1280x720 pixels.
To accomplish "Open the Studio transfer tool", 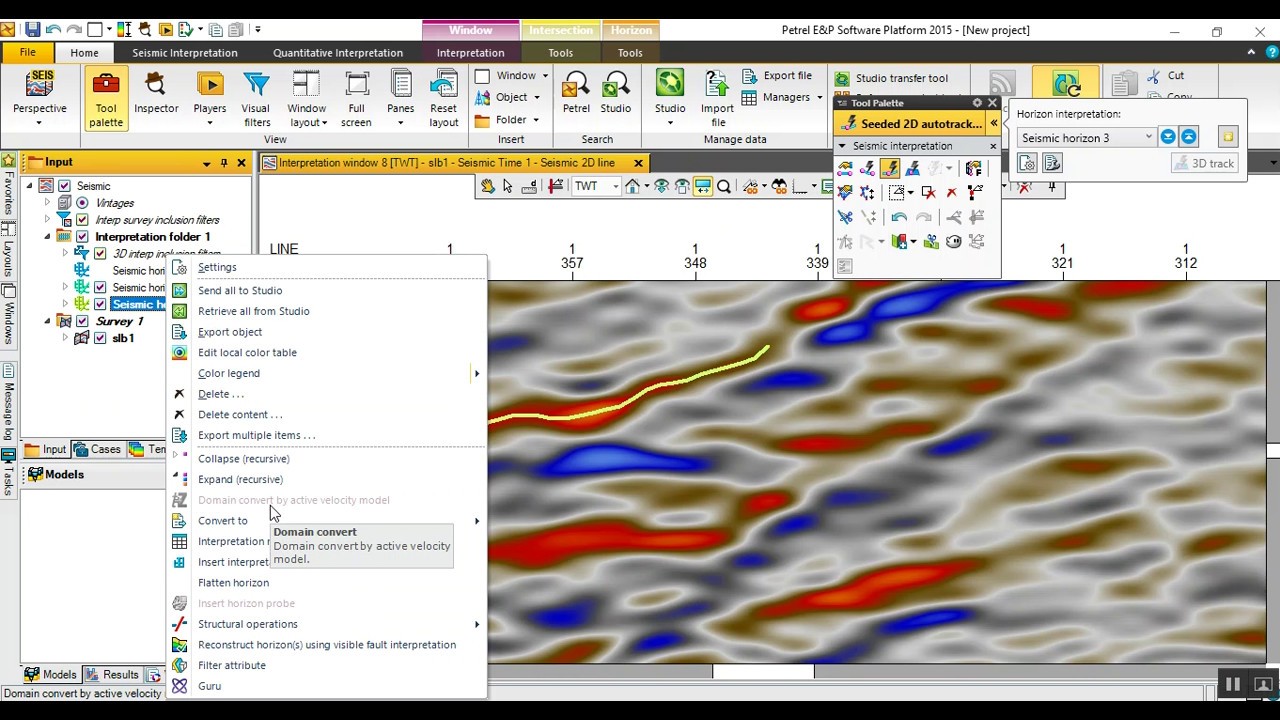I will pyautogui.click(x=891, y=78).
